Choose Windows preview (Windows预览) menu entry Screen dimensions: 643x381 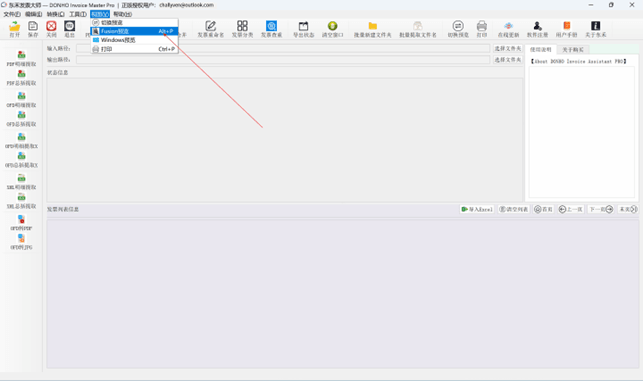point(134,40)
